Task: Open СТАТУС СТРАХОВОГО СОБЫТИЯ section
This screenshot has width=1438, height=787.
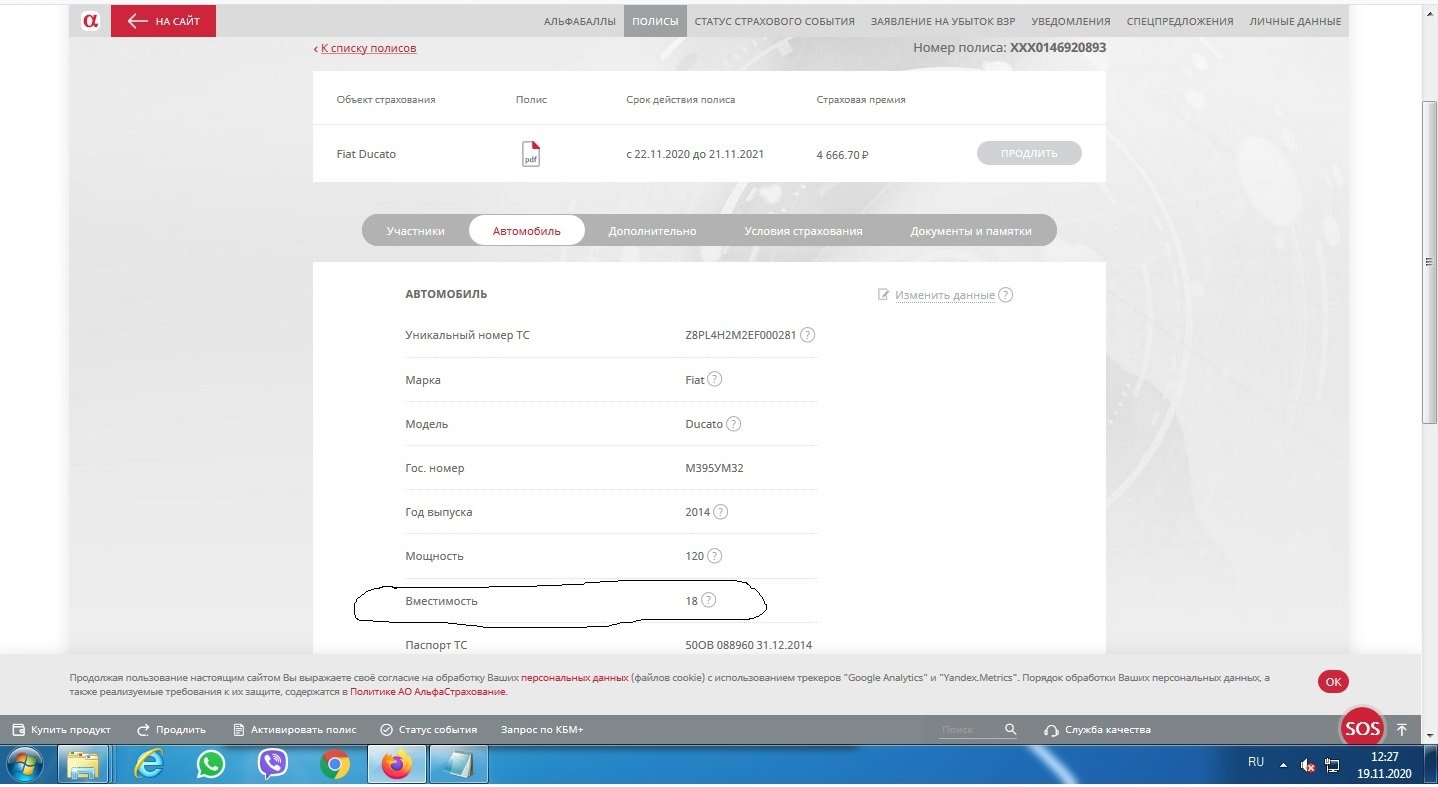Action: coord(774,21)
